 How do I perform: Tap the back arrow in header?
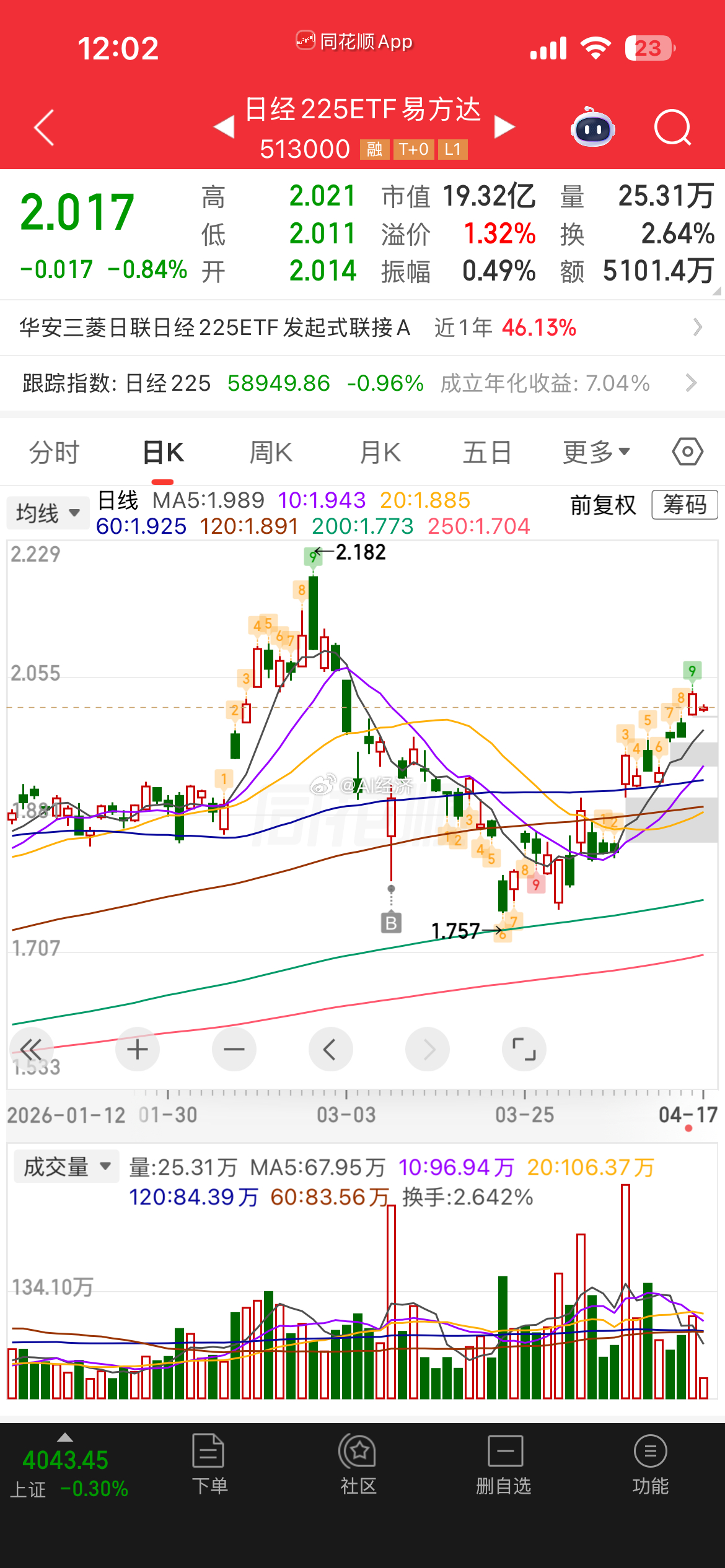(44, 128)
